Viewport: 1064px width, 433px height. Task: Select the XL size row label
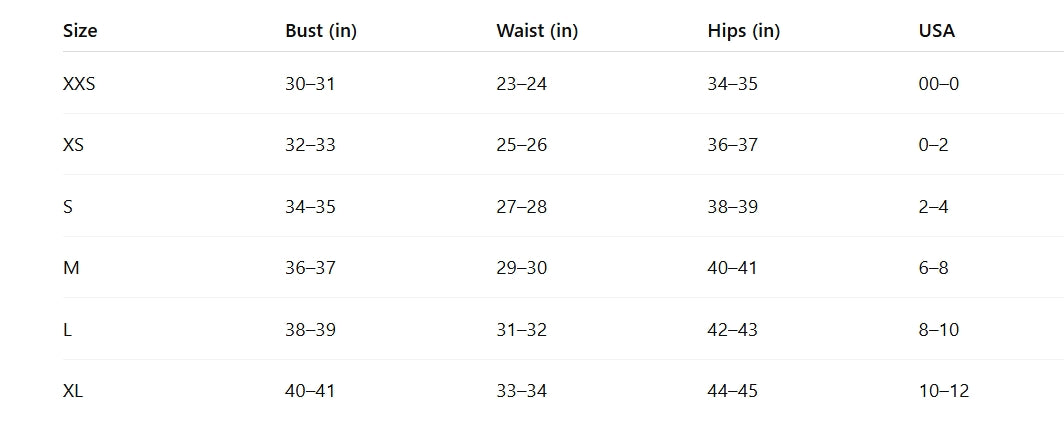[x=72, y=391]
